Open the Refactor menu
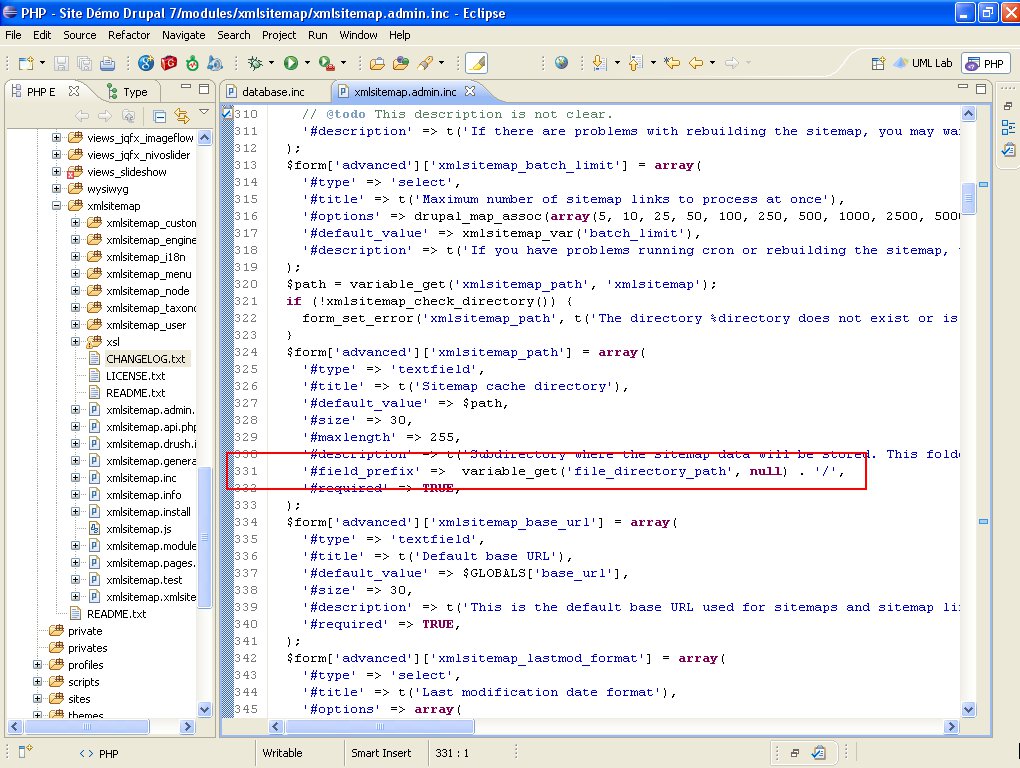 pos(129,35)
